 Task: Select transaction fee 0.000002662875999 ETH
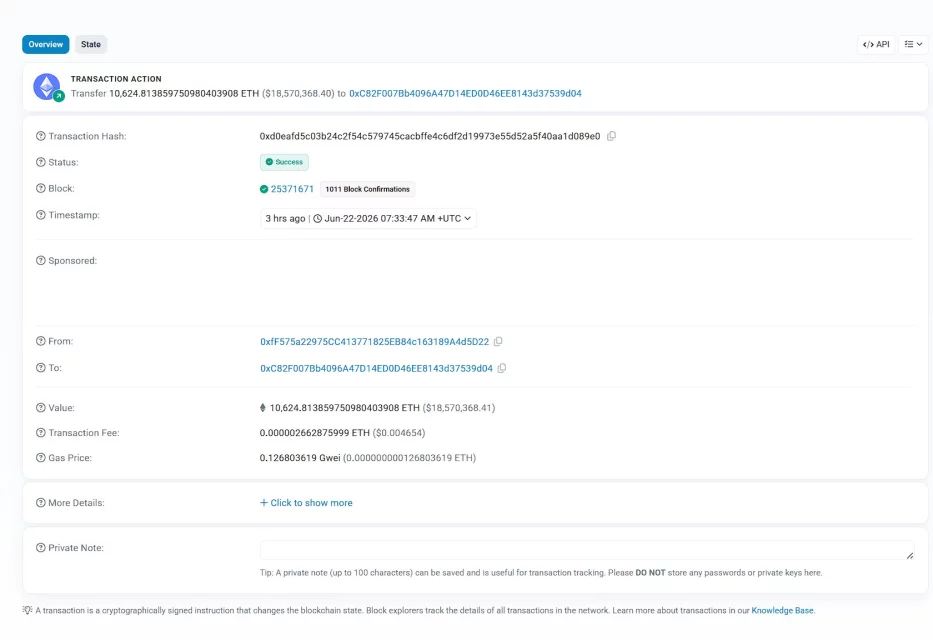(x=314, y=433)
